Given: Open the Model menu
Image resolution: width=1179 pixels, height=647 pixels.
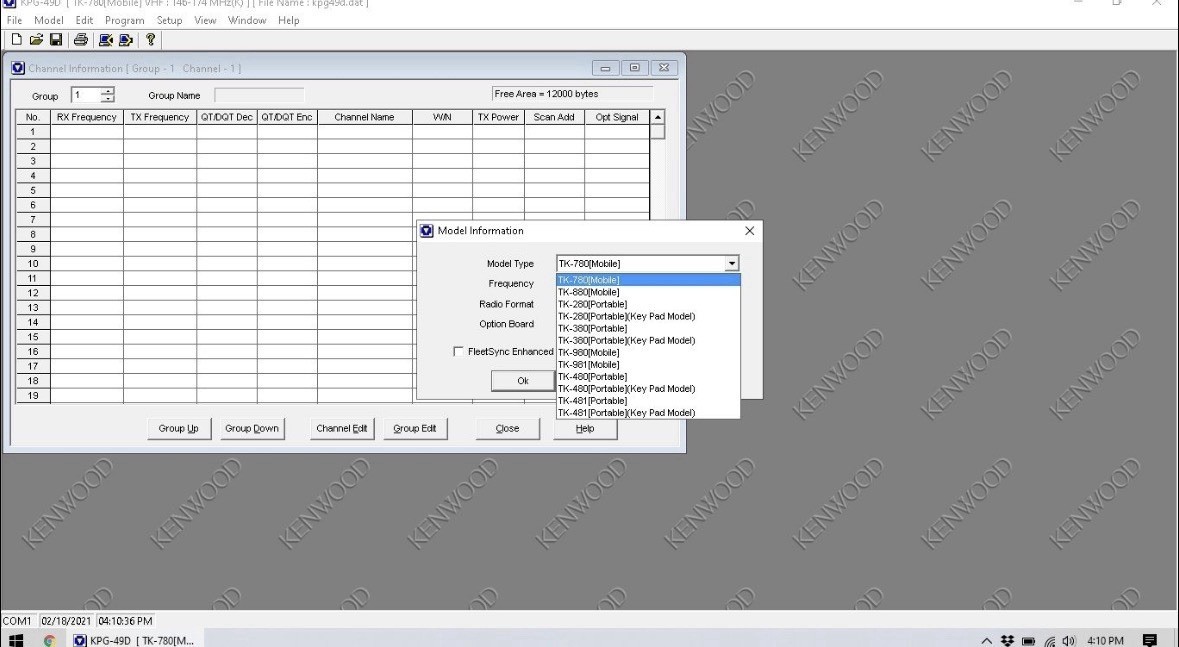Looking at the screenshot, I should click(49, 20).
